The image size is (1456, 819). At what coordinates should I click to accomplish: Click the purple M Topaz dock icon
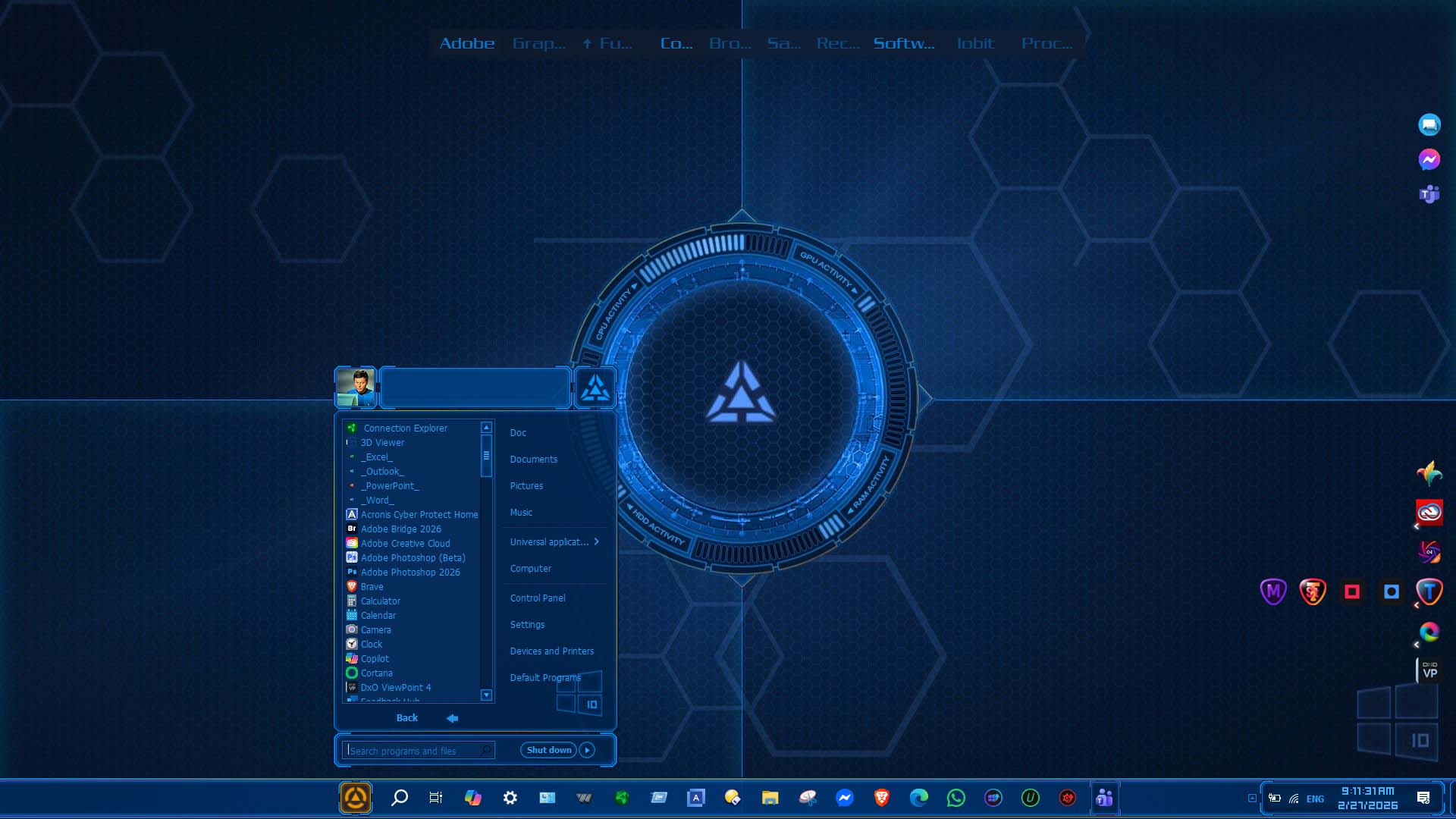1273,591
